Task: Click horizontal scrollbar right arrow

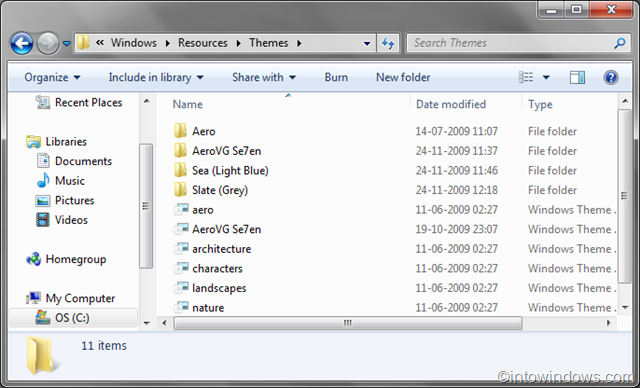Action: 609,323
